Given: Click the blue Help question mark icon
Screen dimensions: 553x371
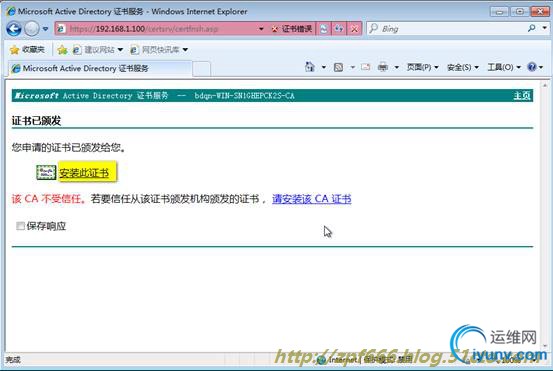Looking at the screenshot, I should click(531, 67).
